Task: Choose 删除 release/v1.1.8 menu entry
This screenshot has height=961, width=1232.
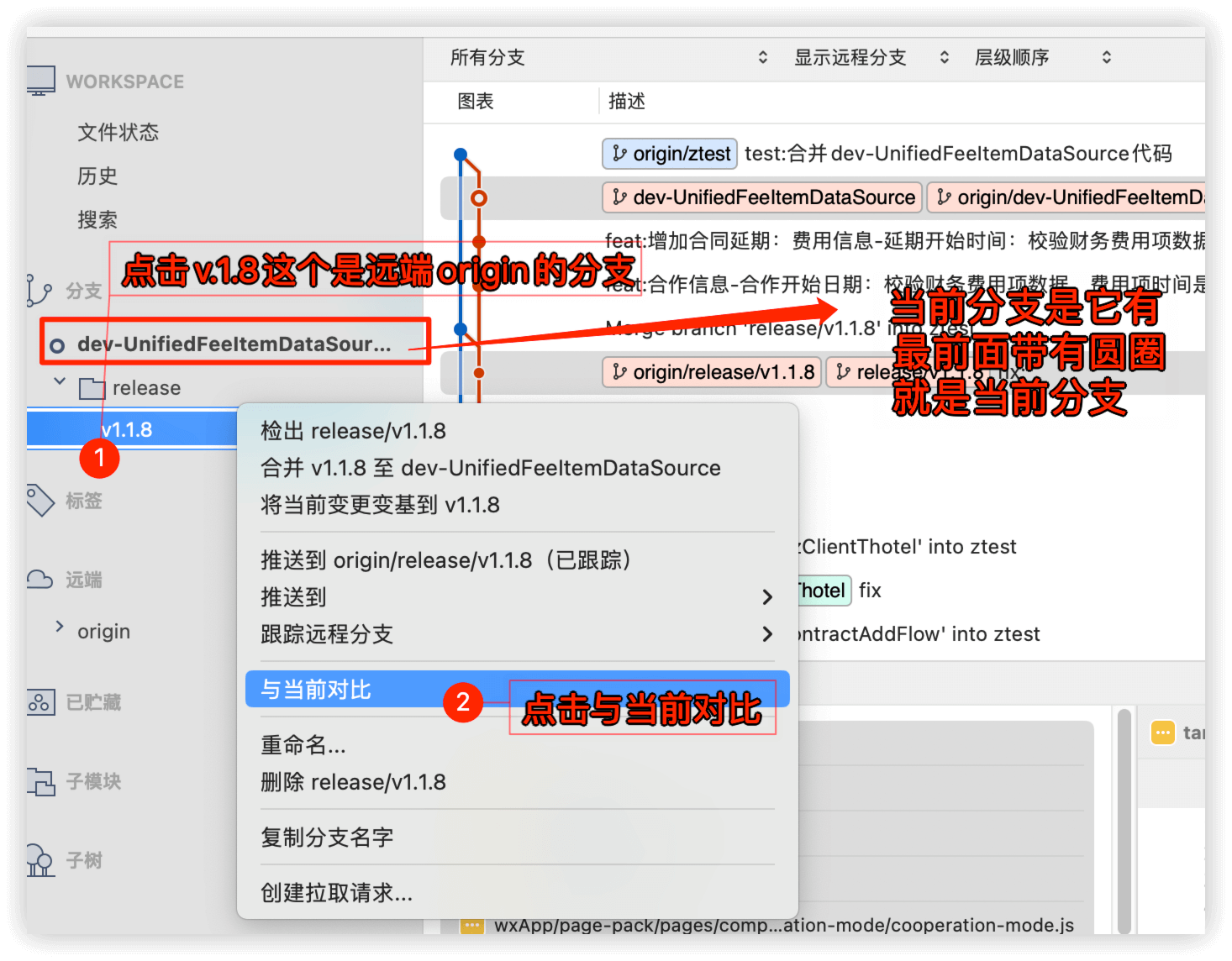Action: pos(517,782)
